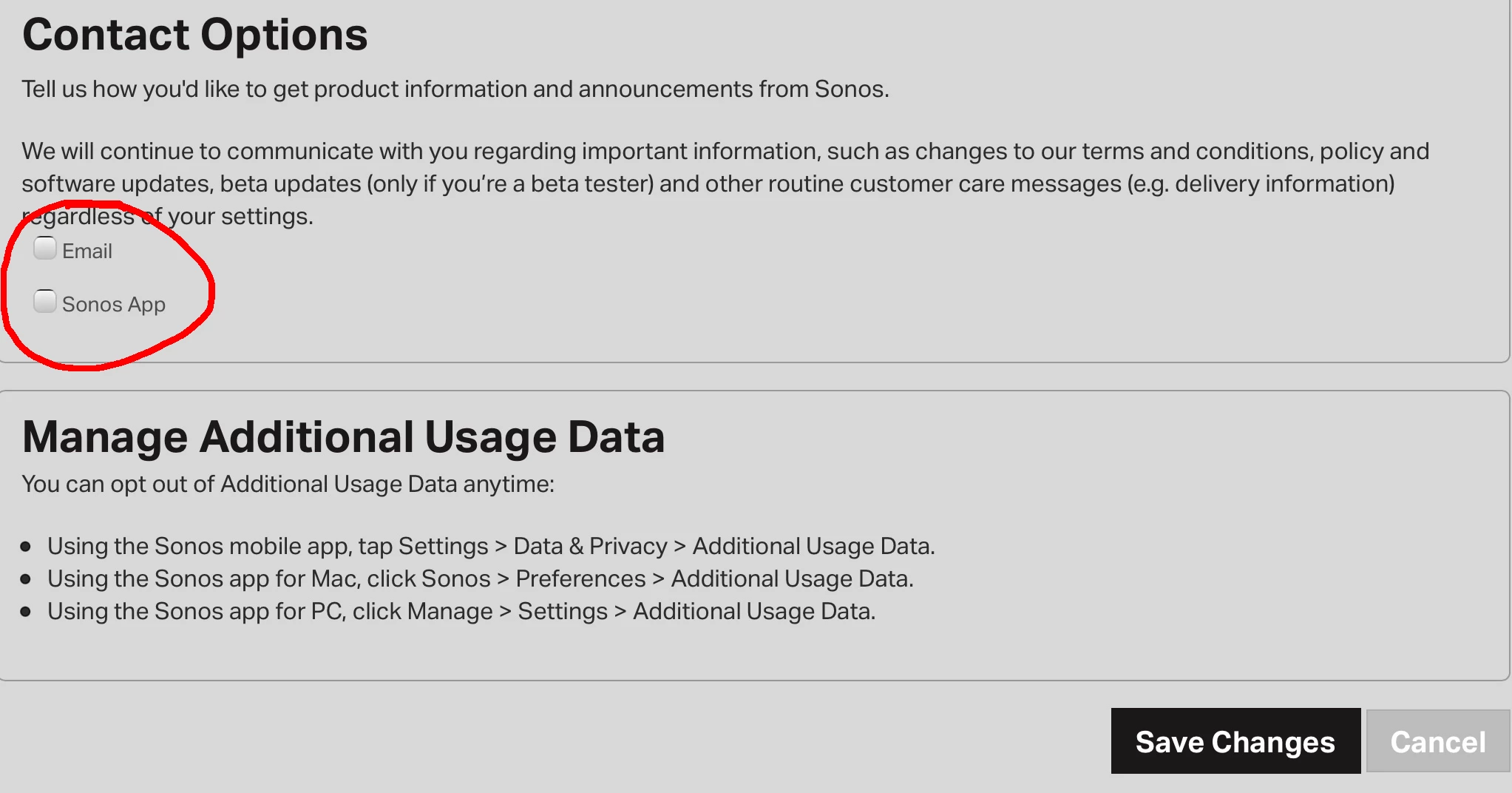Click the Sonos mobile app instruction line
Image resolution: width=1512 pixels, height=793 pixels.
pyautogui.click(x=491, y=547)
